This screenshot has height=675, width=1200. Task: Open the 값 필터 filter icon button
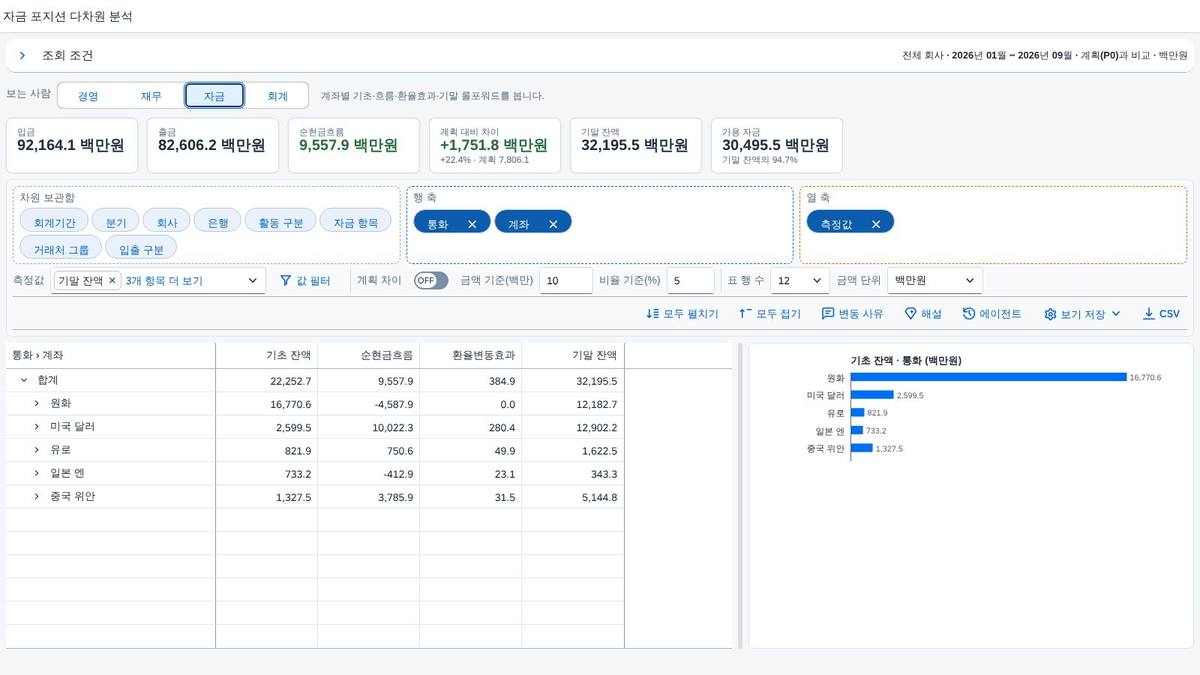pos(305,281)
